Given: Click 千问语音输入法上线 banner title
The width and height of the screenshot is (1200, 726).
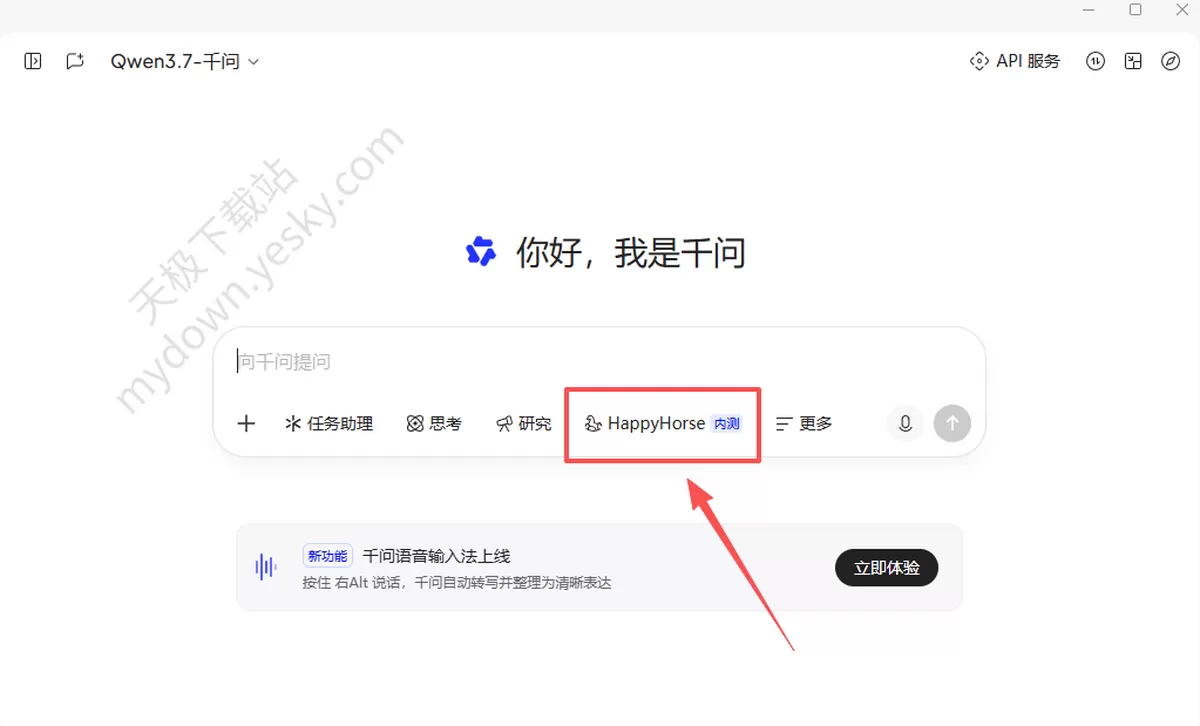Looking at the screenshot, I should [x=436, y=556].
